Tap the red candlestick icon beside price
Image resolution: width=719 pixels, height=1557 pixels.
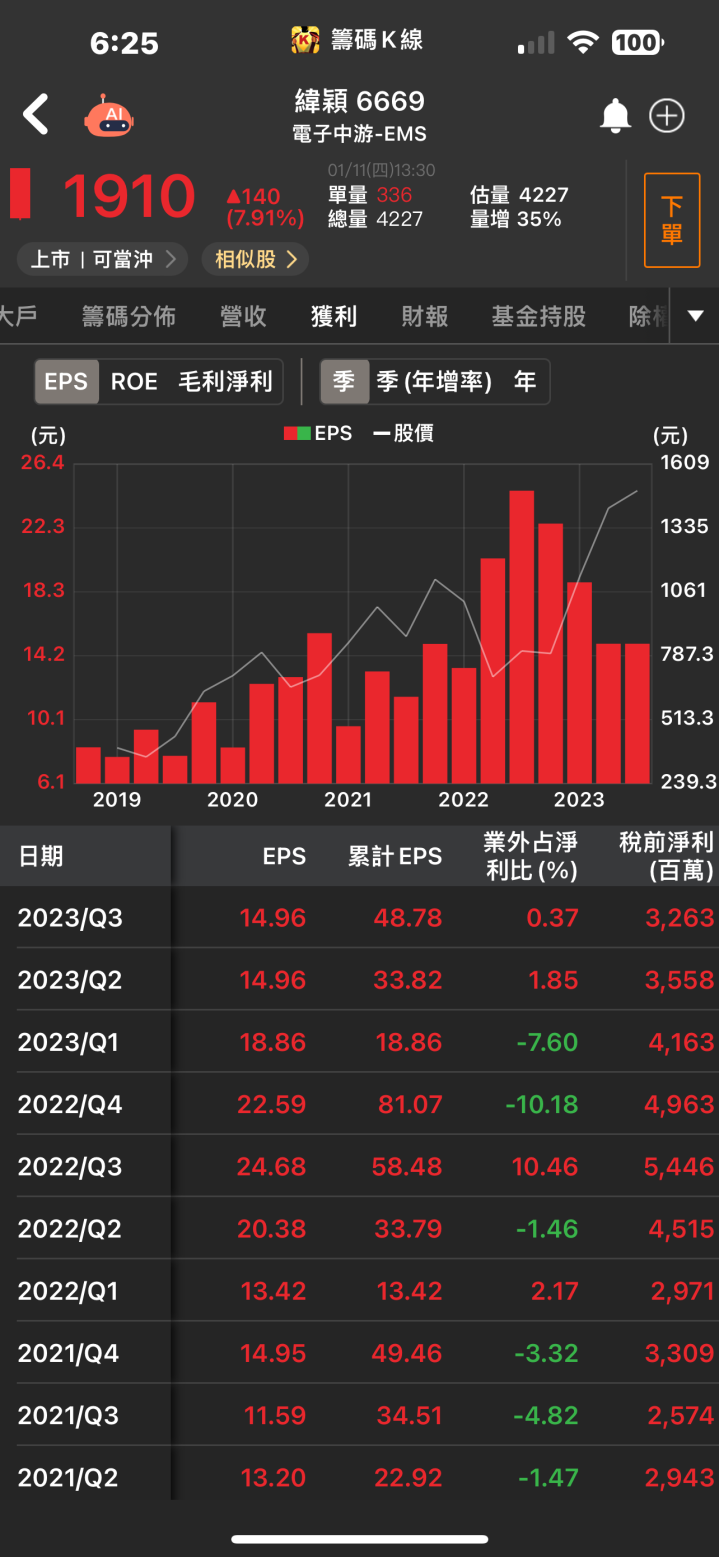[20, 194]
